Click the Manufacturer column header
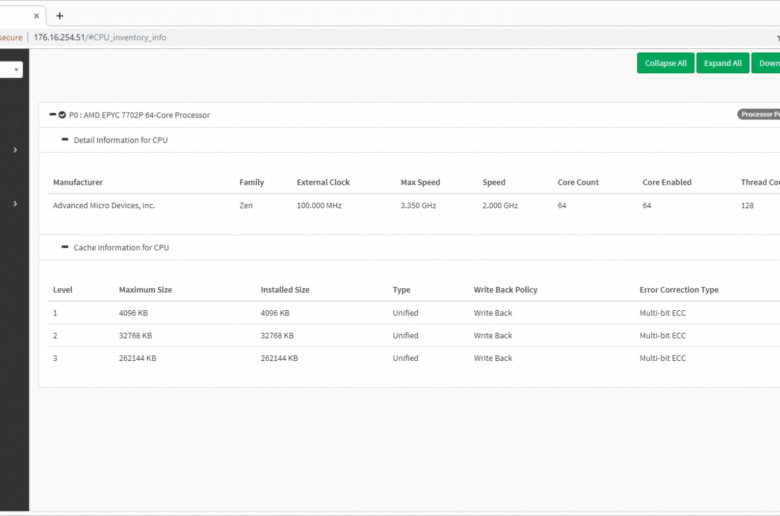Screen dimensions: 780x516 click(78, 182)
